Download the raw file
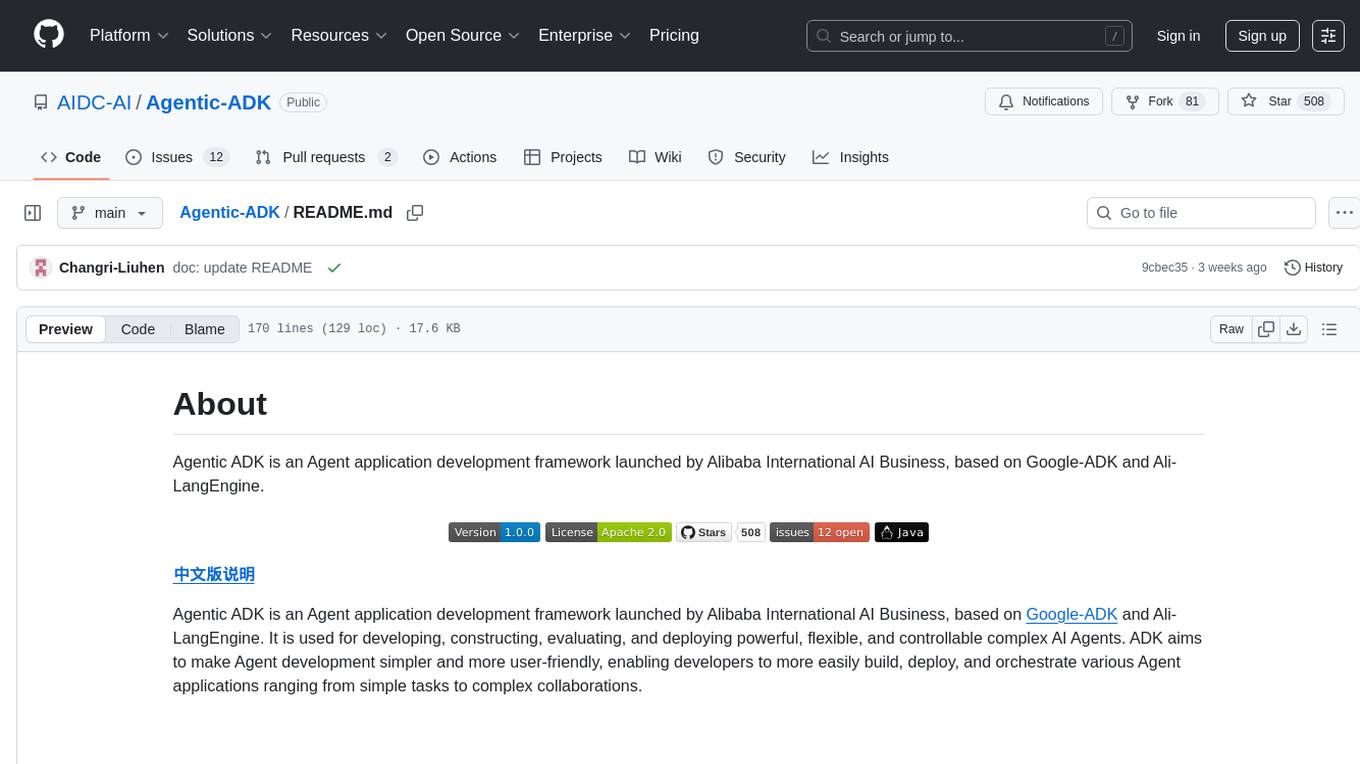This screenshot has width=1360, height=764. [1293, 329]
